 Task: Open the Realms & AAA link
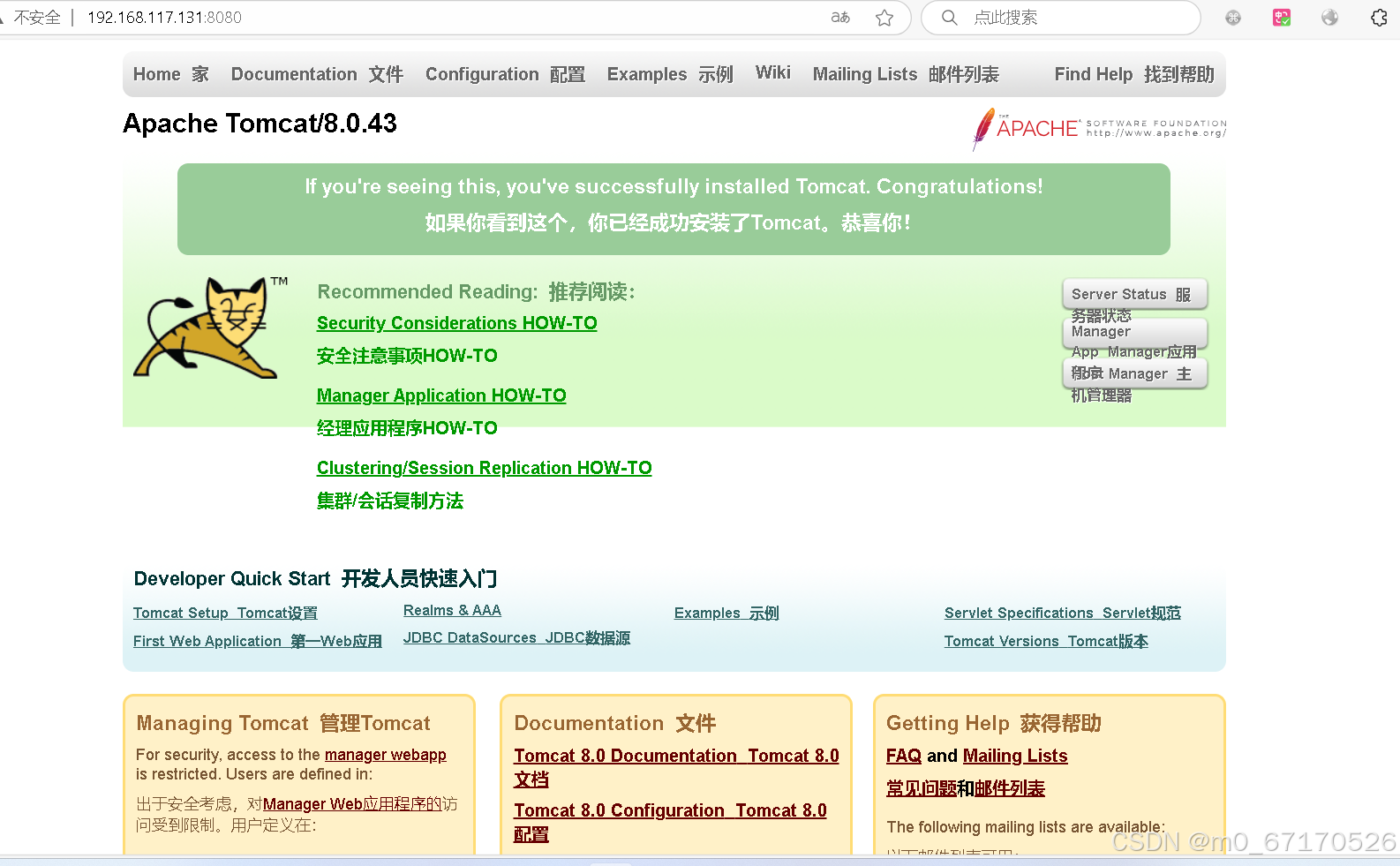452,610
